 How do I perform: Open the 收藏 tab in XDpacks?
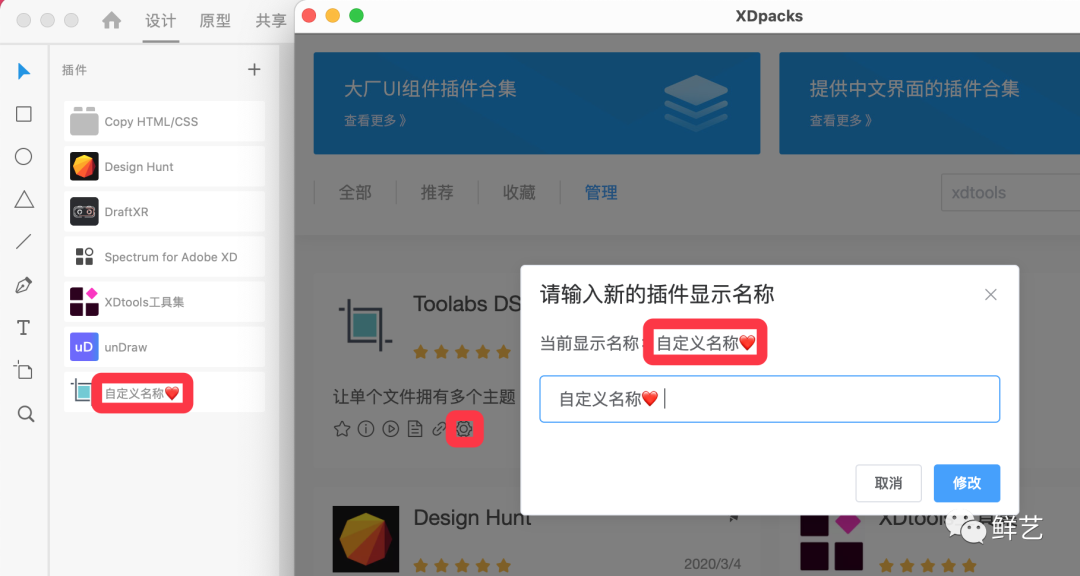tap(519, 192)
